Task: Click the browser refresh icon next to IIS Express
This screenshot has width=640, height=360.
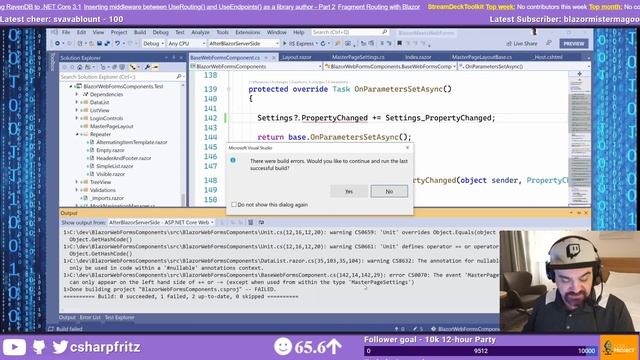Action: click(x=323, y=43)
